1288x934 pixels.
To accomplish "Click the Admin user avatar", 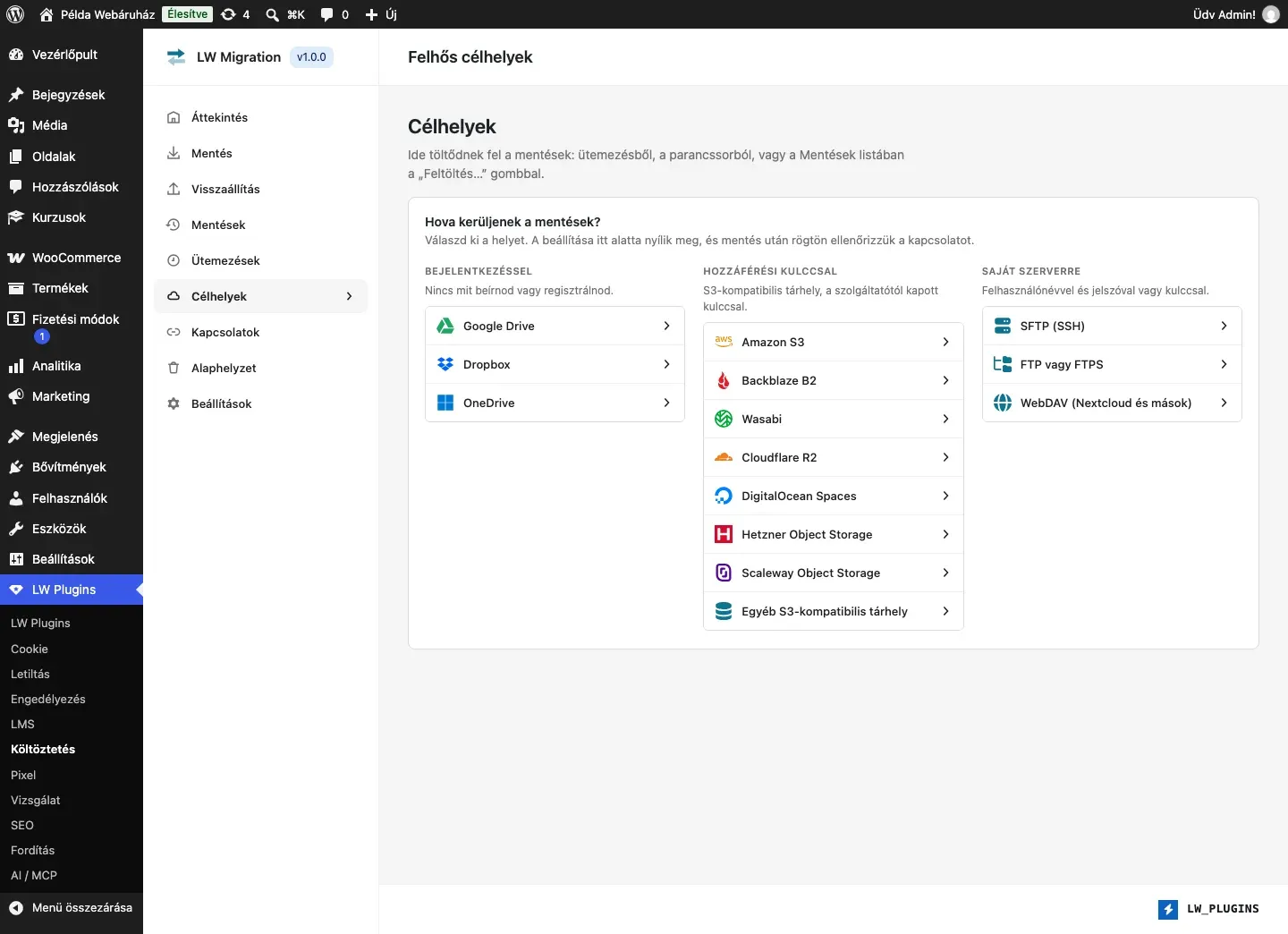I will click(x=1271, y=14).
